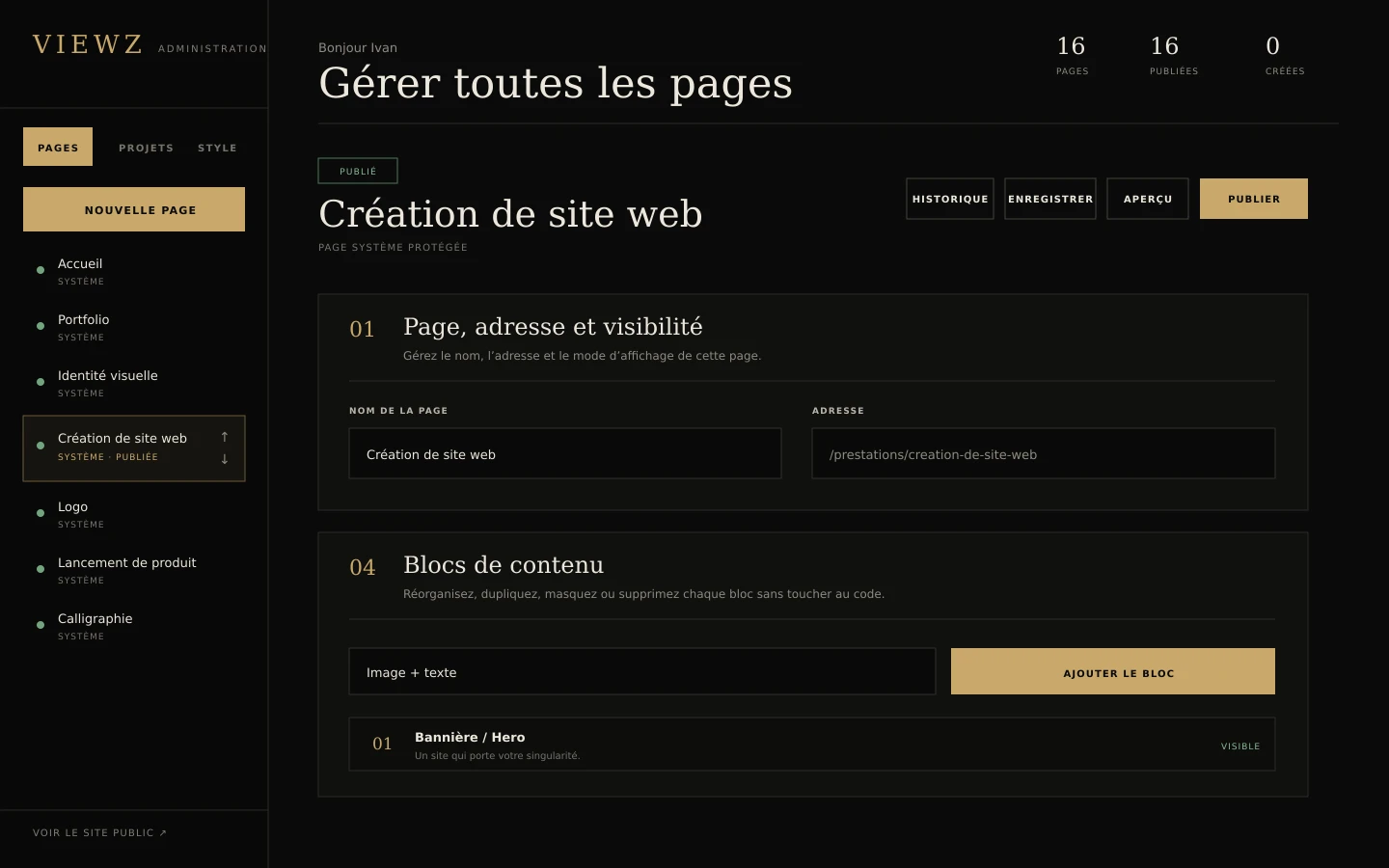Select the Portfolio page in sidebar

coord(134,327)
